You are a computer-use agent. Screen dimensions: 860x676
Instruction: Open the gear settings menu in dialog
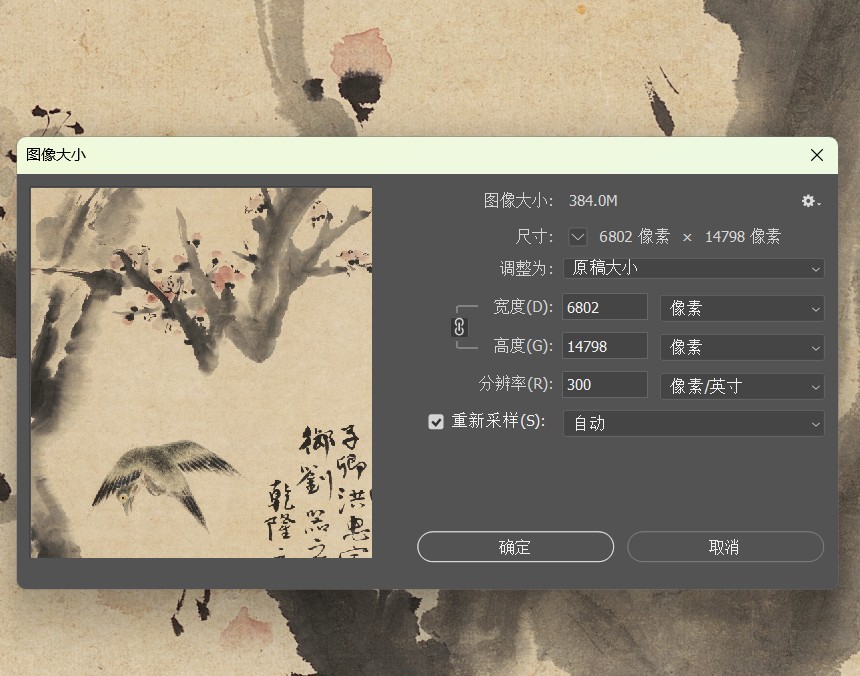point(811,201)
